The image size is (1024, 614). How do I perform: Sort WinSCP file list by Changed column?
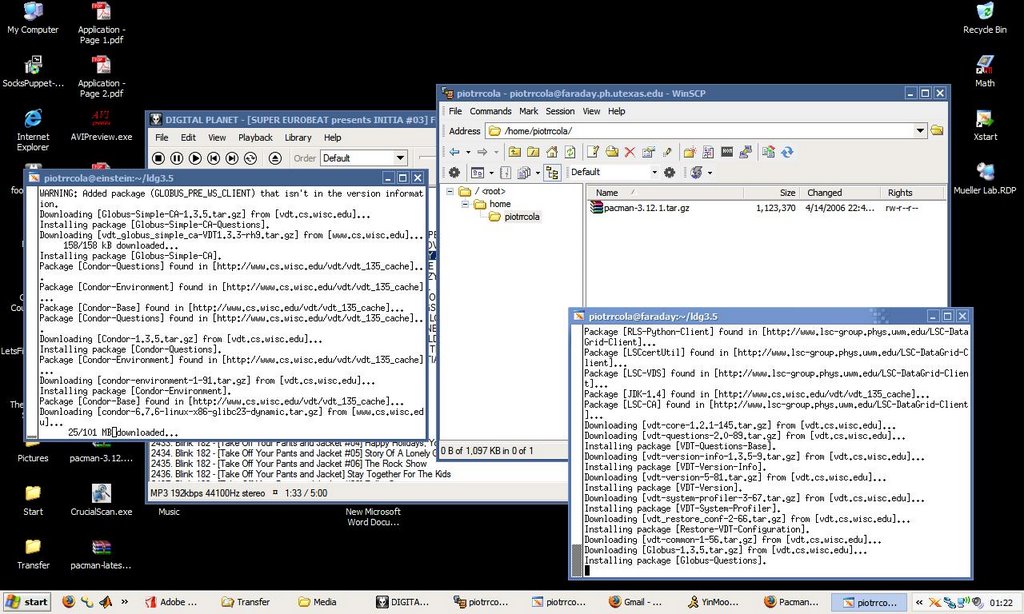pyautogui.click(x=839, y=193)
